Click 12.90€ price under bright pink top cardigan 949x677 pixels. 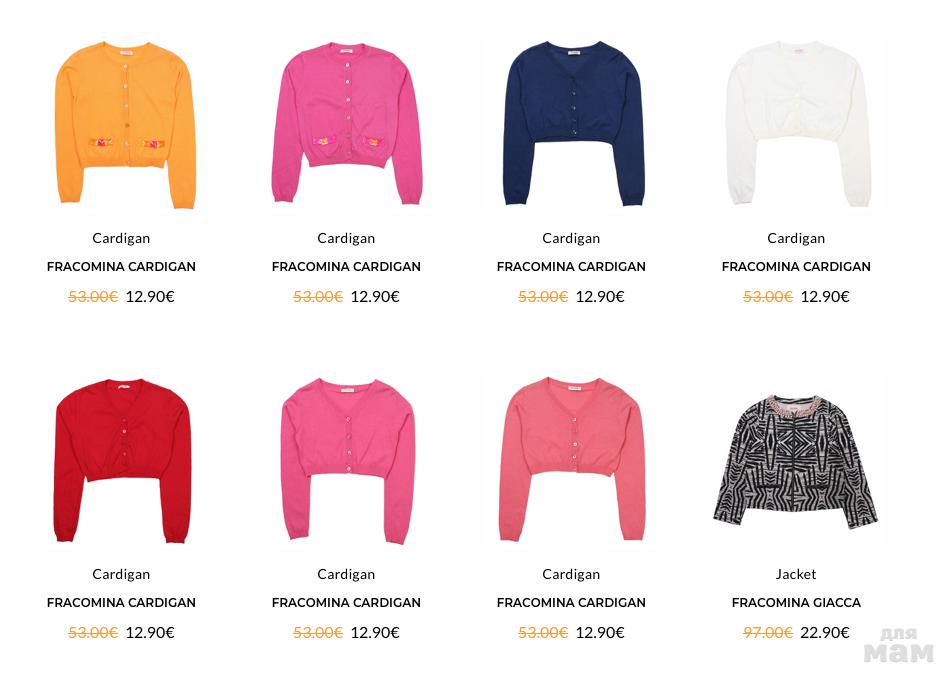point(375,296)
